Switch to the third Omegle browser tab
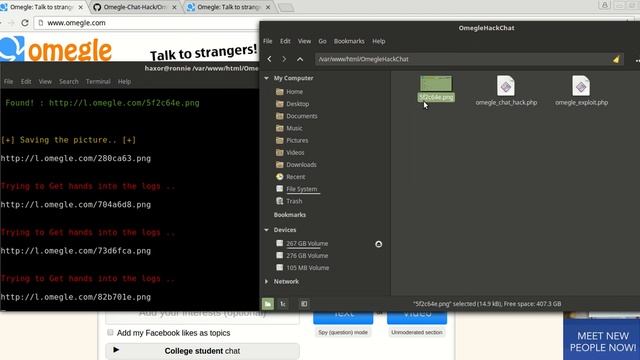Image resolution: width=640 pixels, height=360 pixels. click(229, 7)
